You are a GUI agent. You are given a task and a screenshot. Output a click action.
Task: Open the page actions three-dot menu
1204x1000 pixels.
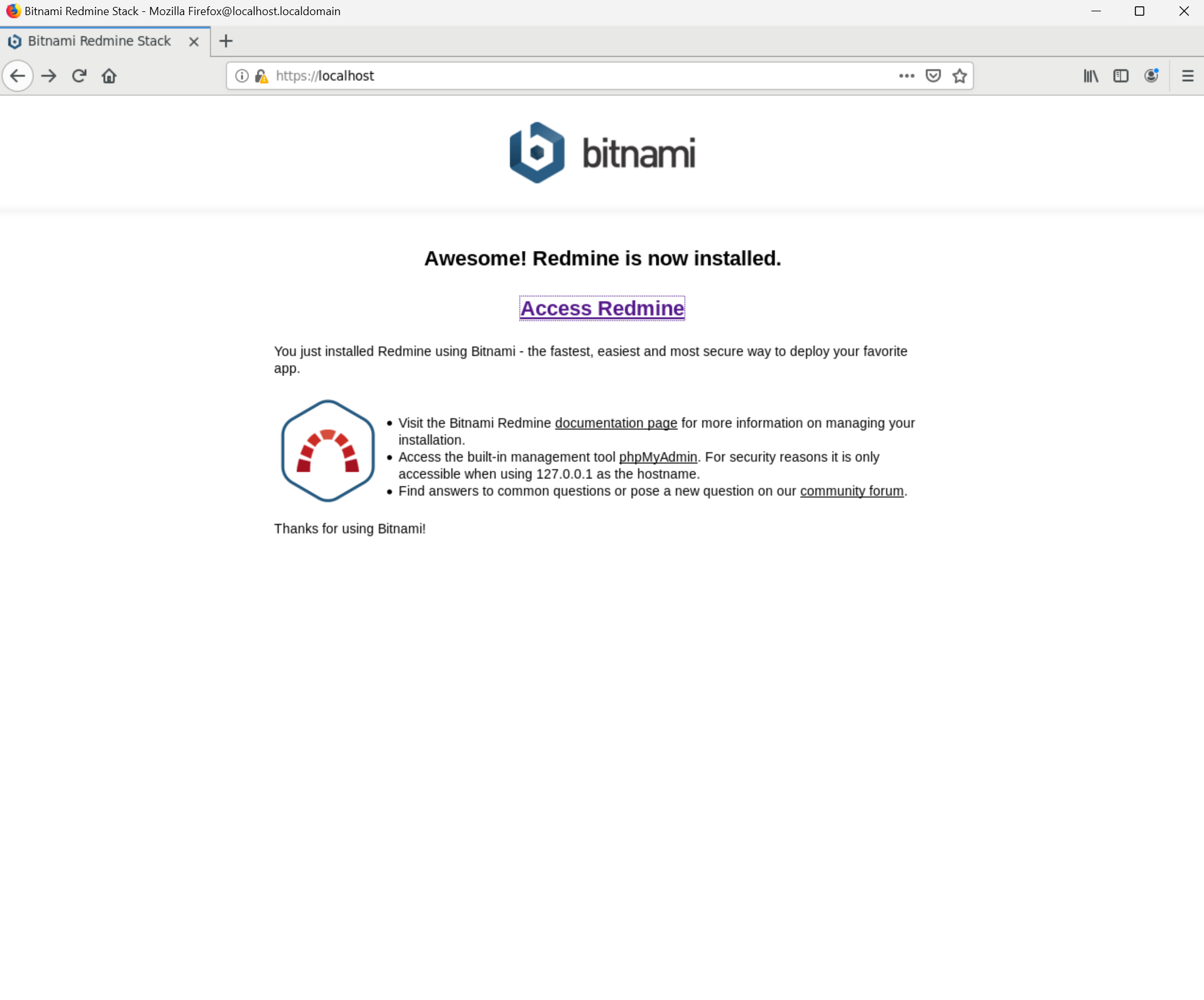point(906,76)
